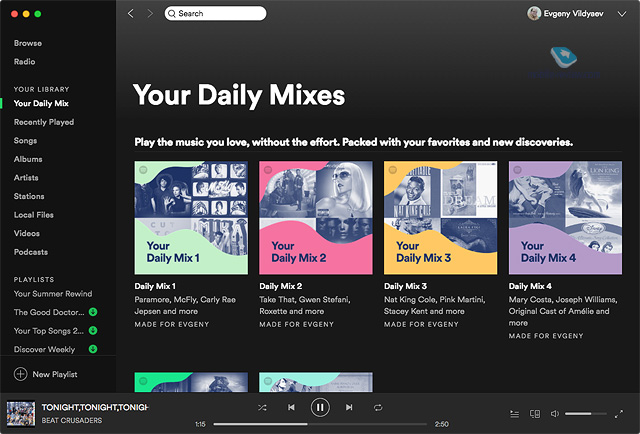640x434 pixels.
Task: Click download icon next to The Good Doctor
Action: click(93, 312)
